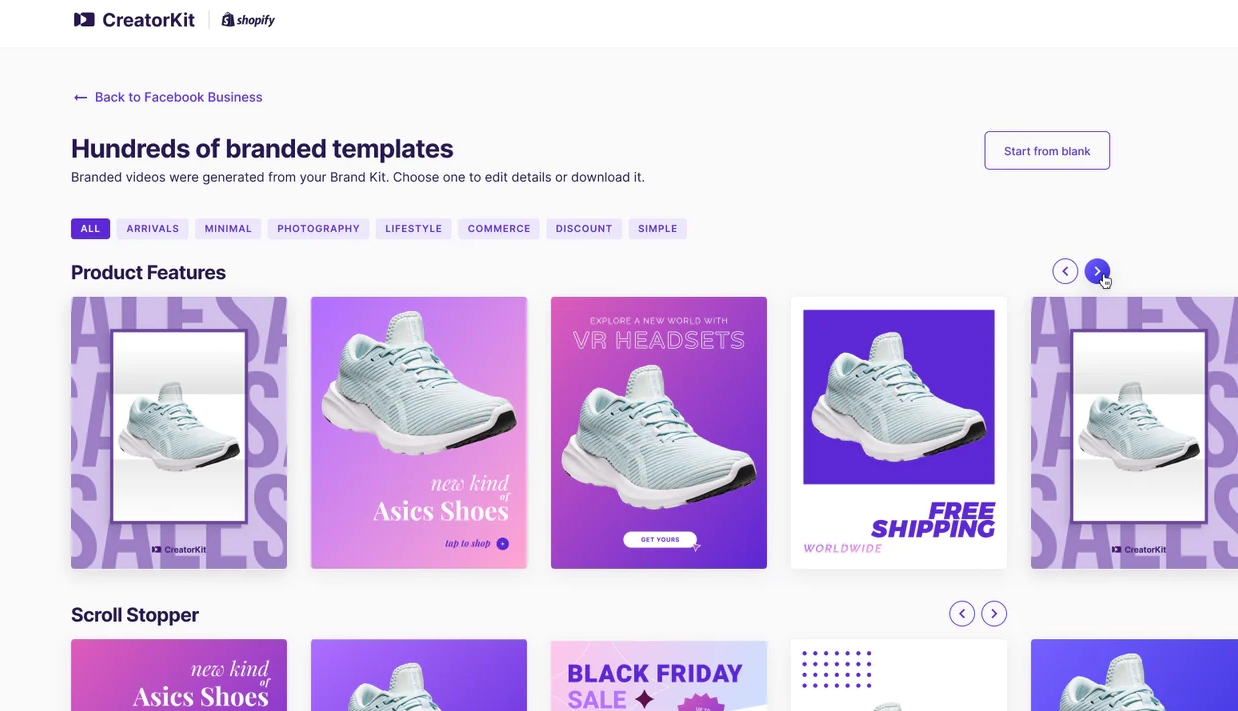Image resolution: width=1238 pixels, height=711 pixels.
Task: Select the COMMERCE filter tag
Action: (499, 229)
